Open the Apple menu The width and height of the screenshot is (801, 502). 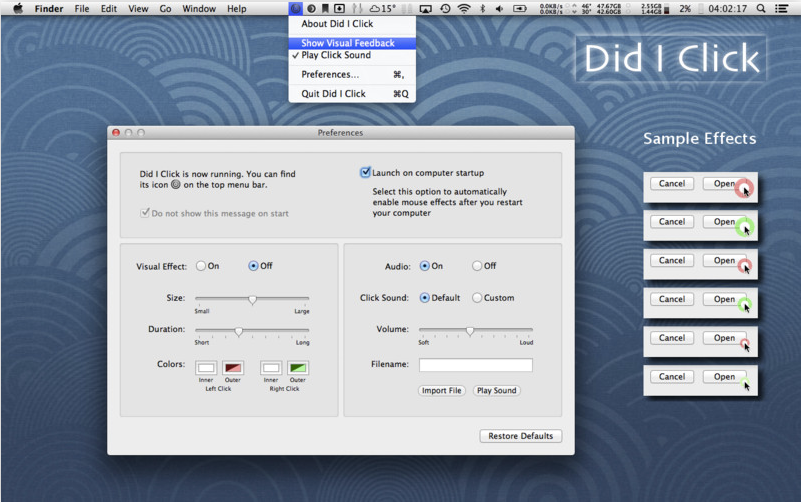point(18,8)
